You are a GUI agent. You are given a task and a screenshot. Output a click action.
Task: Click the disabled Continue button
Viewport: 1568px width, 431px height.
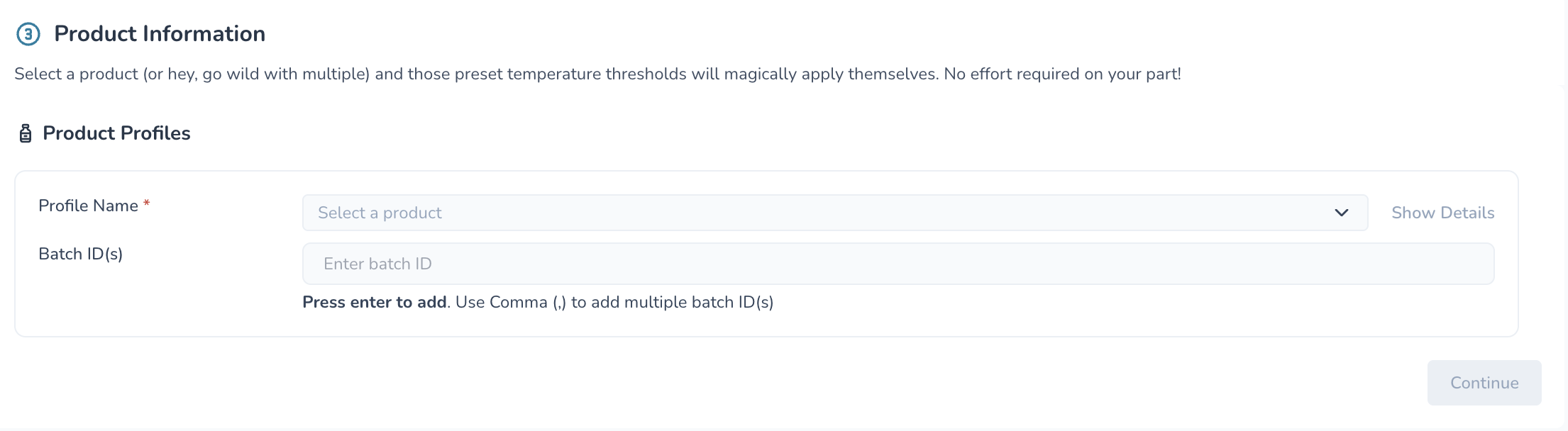(1484, 383)
